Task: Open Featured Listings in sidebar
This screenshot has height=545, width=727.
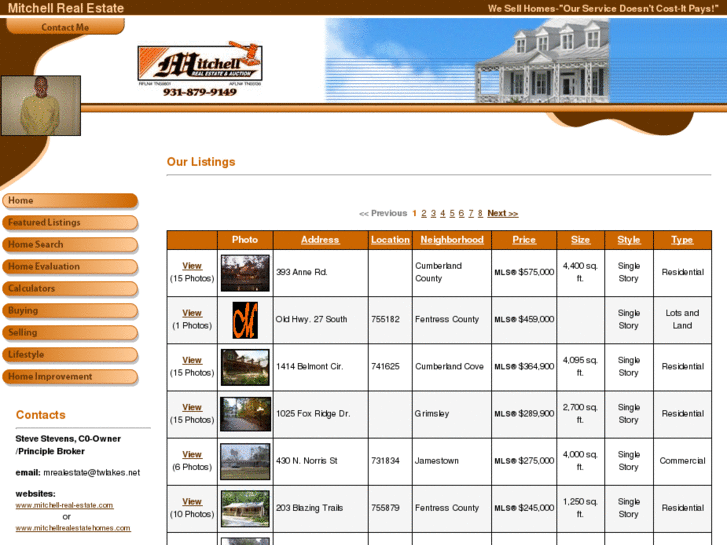Action: [70, 223]
